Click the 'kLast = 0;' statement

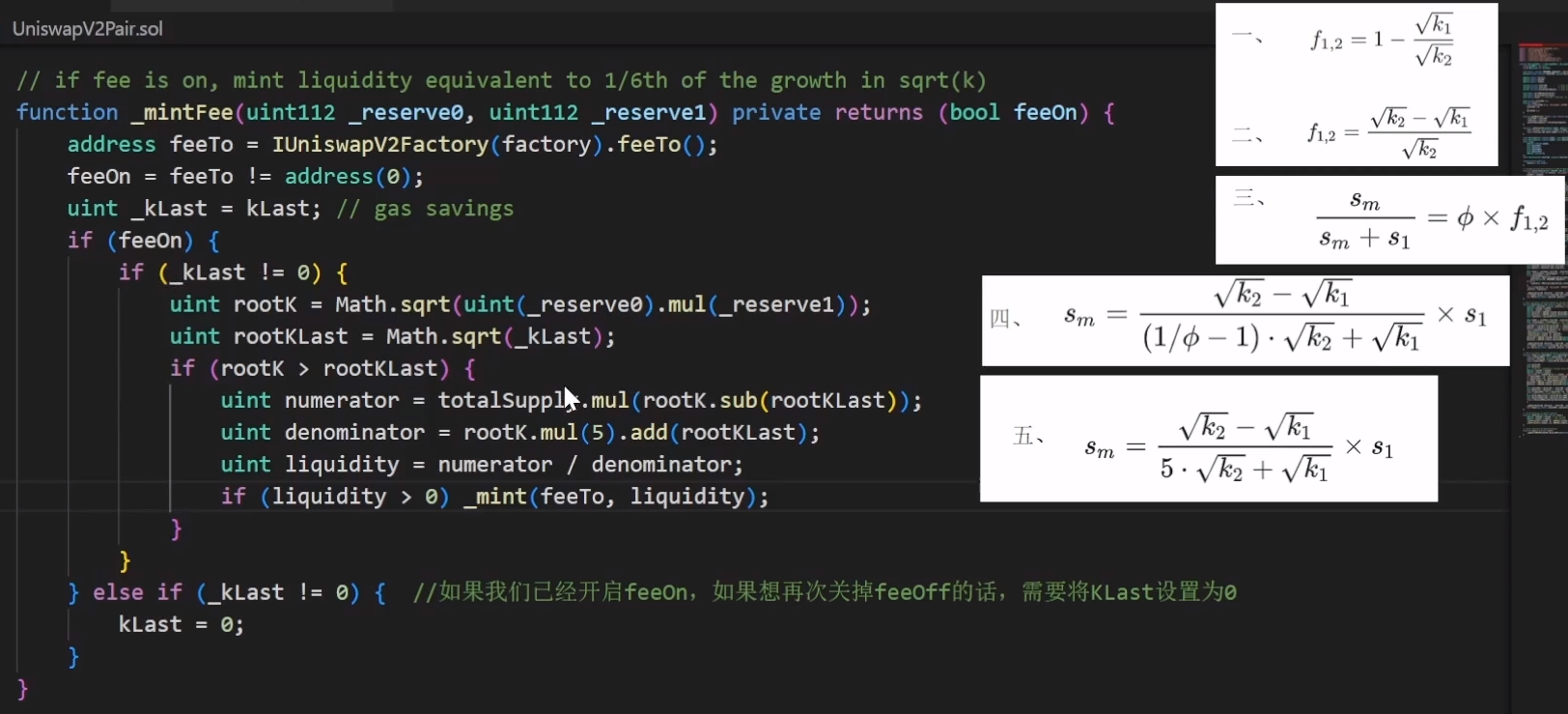(182, 624)
